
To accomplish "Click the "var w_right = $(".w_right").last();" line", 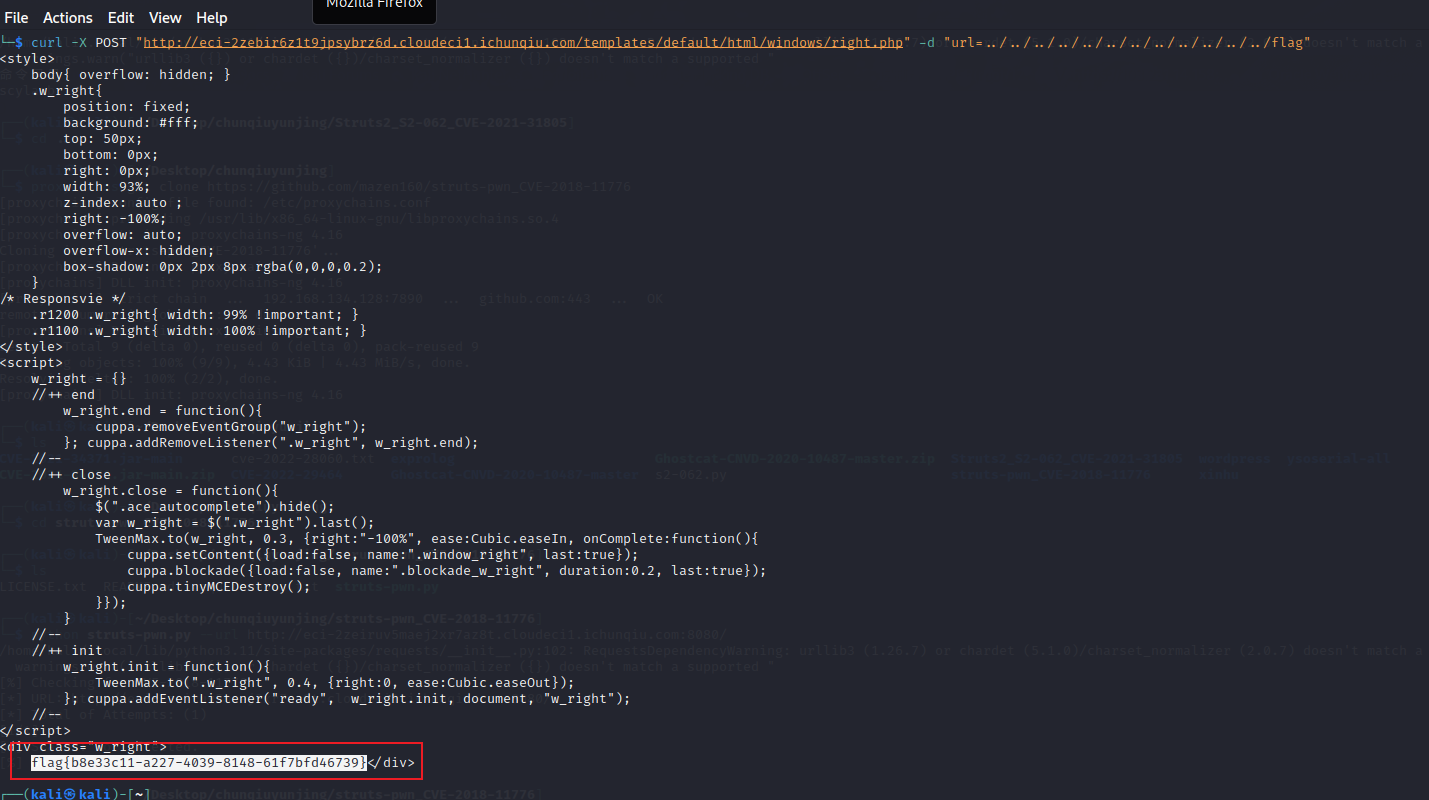I will coord(235,523).
